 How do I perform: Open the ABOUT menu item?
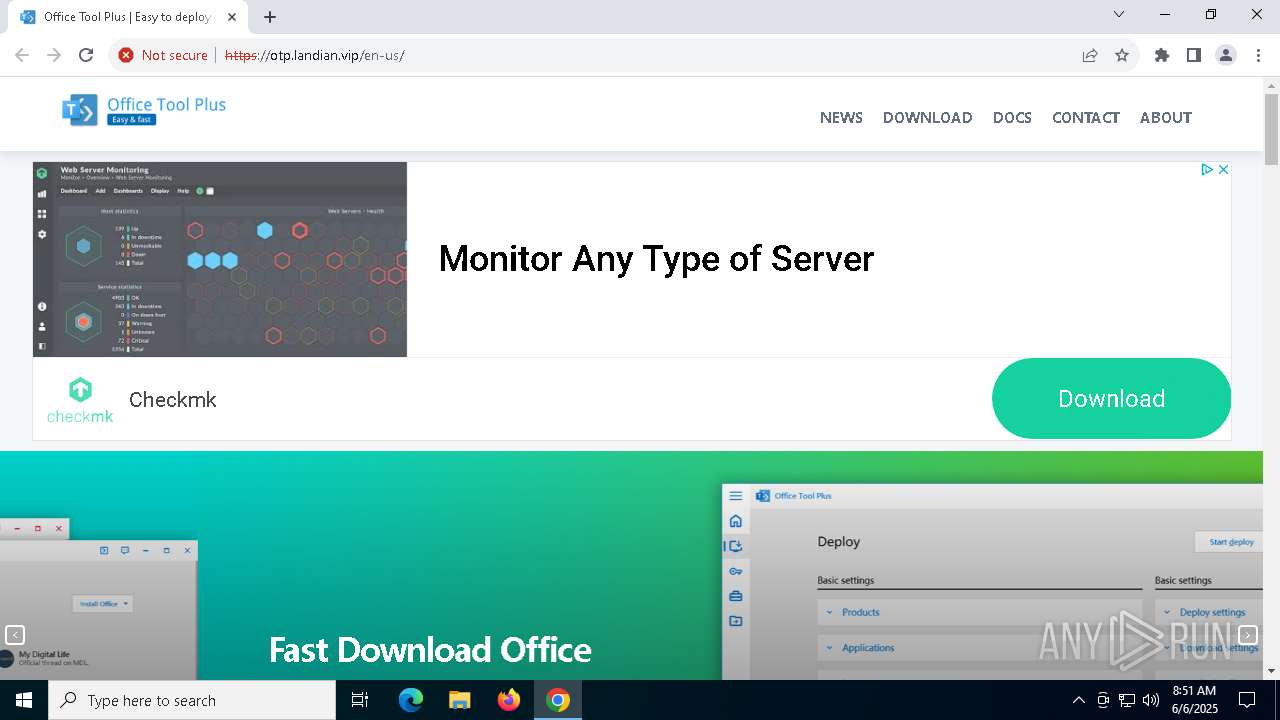coord(1165,117)
